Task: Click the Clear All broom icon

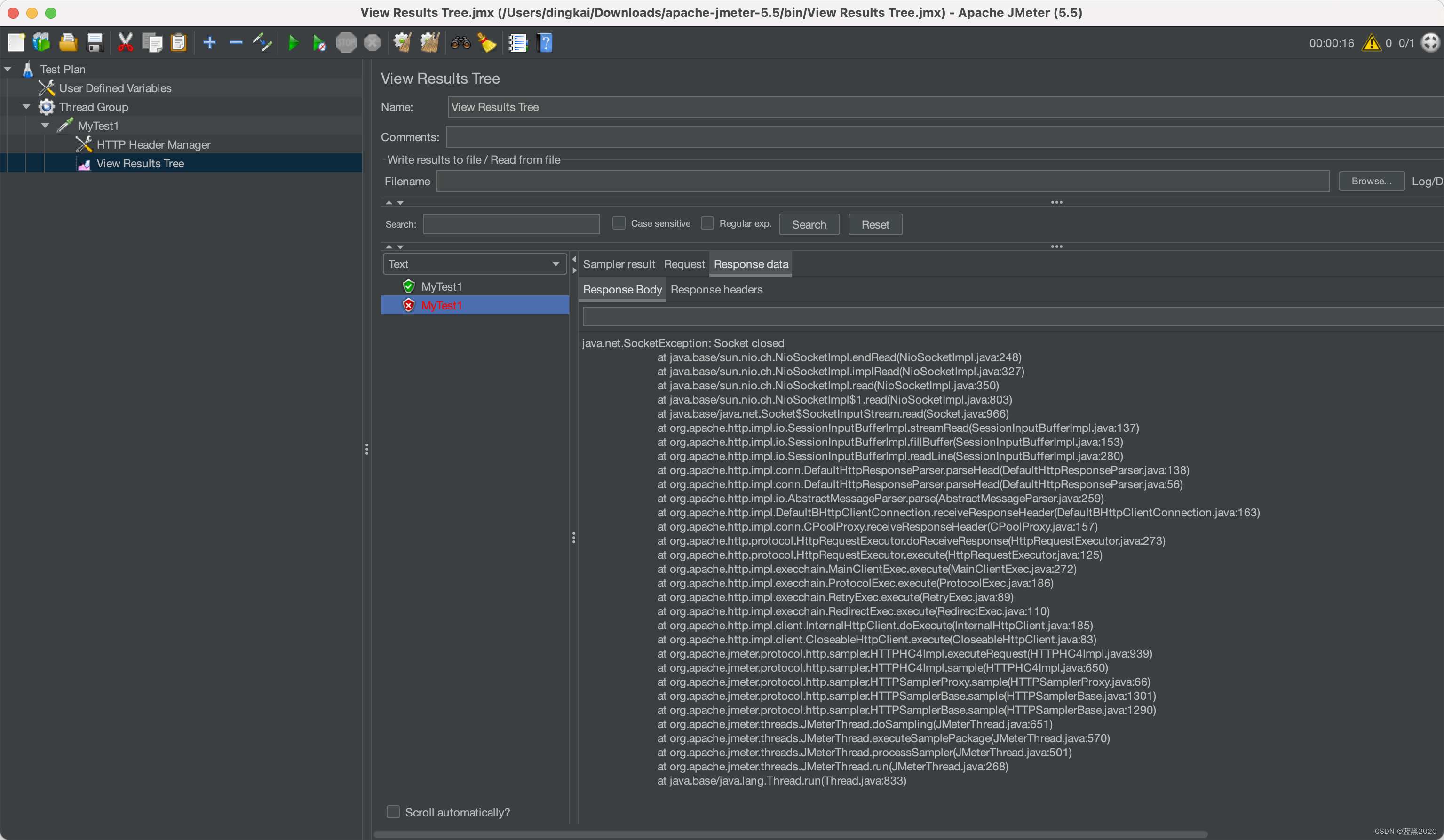Action: point(429,42)
